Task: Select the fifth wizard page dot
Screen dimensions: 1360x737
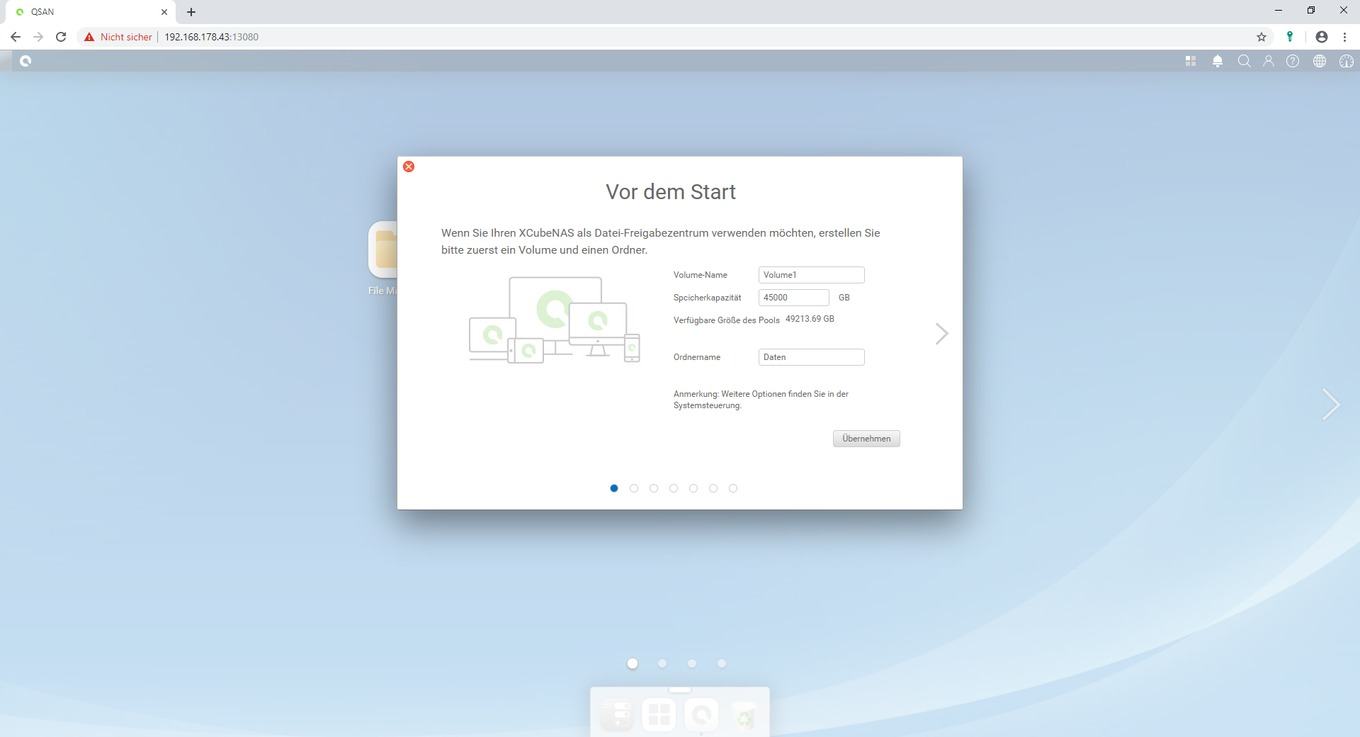Action: pyautogui.click(x=693, y=488)
